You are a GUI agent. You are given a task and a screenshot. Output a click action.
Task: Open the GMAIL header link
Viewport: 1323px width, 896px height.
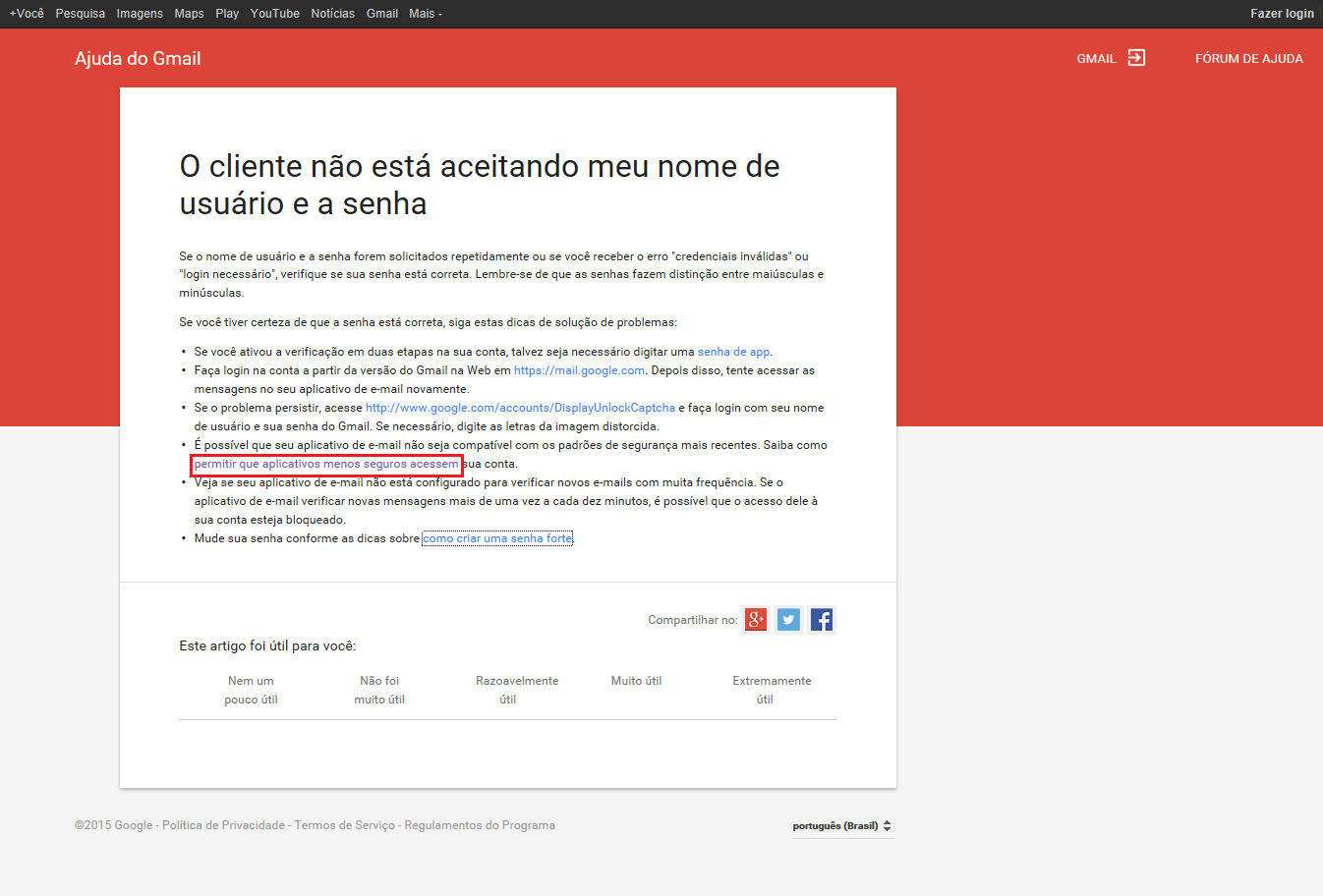pos(1096,59)
